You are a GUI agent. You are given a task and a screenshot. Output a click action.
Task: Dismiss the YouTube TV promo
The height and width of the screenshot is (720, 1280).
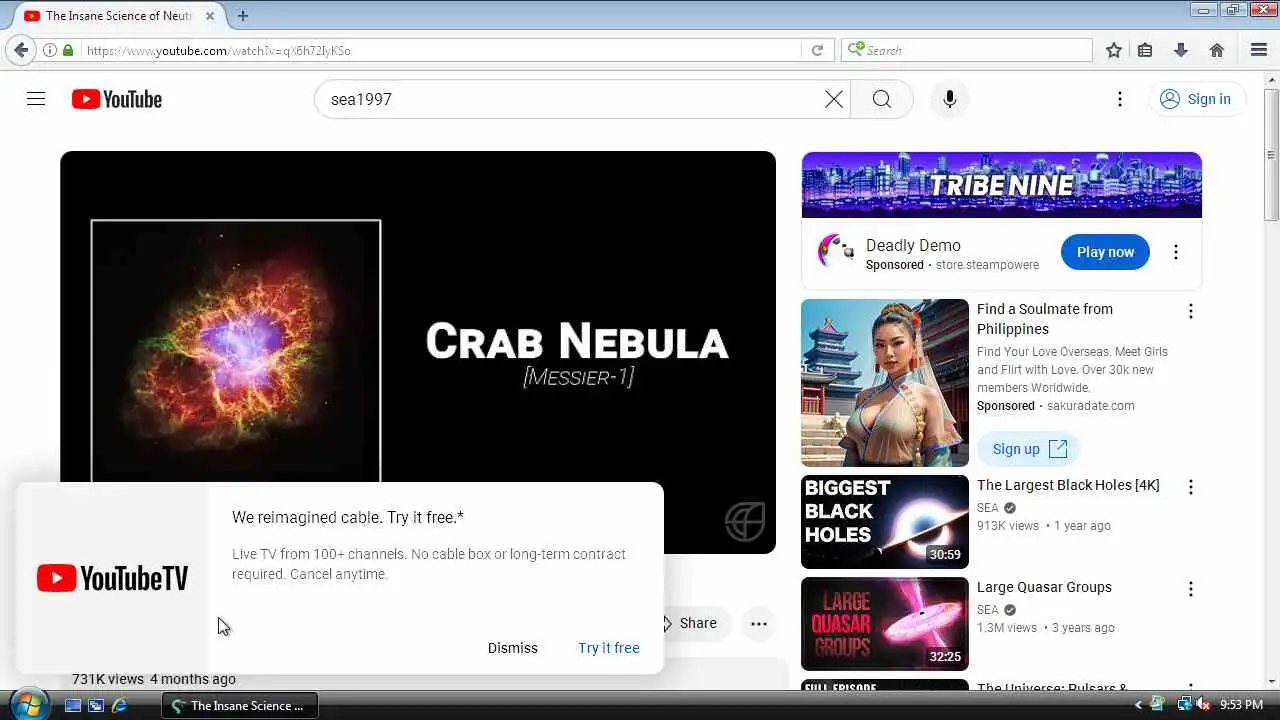pyautogui.click(x=513, y=648)
